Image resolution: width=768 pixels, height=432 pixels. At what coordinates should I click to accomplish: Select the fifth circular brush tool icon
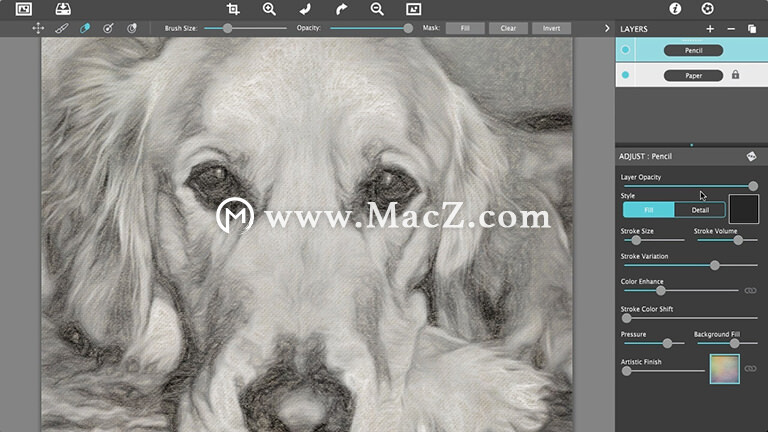132,28
